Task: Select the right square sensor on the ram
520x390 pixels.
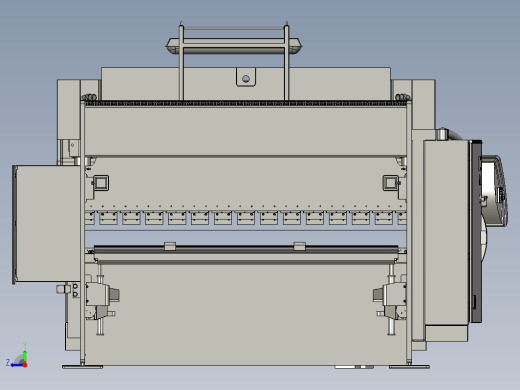Action: click(x=391, y=183)
